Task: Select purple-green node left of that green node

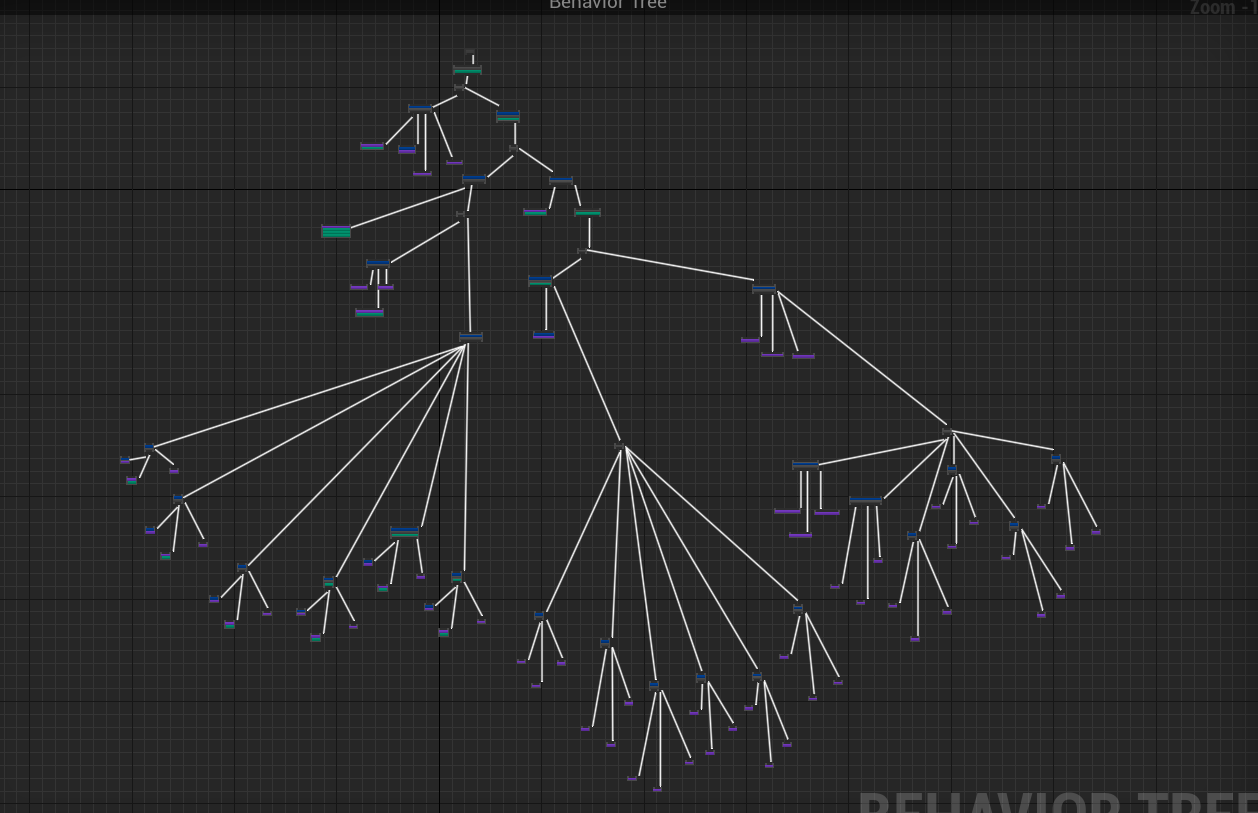Action: click(535, 213)
